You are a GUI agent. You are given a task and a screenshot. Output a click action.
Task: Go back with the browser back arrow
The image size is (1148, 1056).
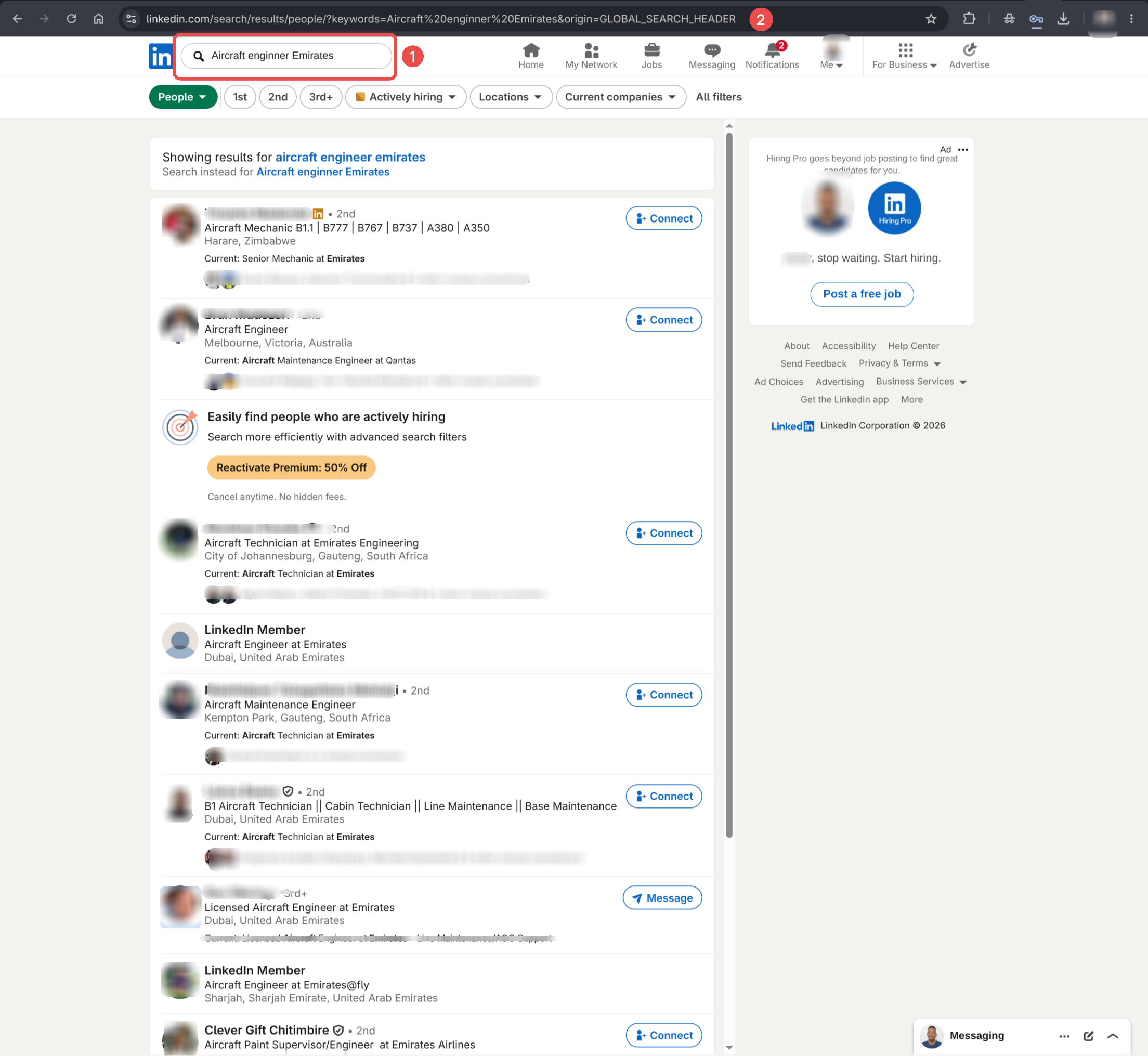[17, 19]
